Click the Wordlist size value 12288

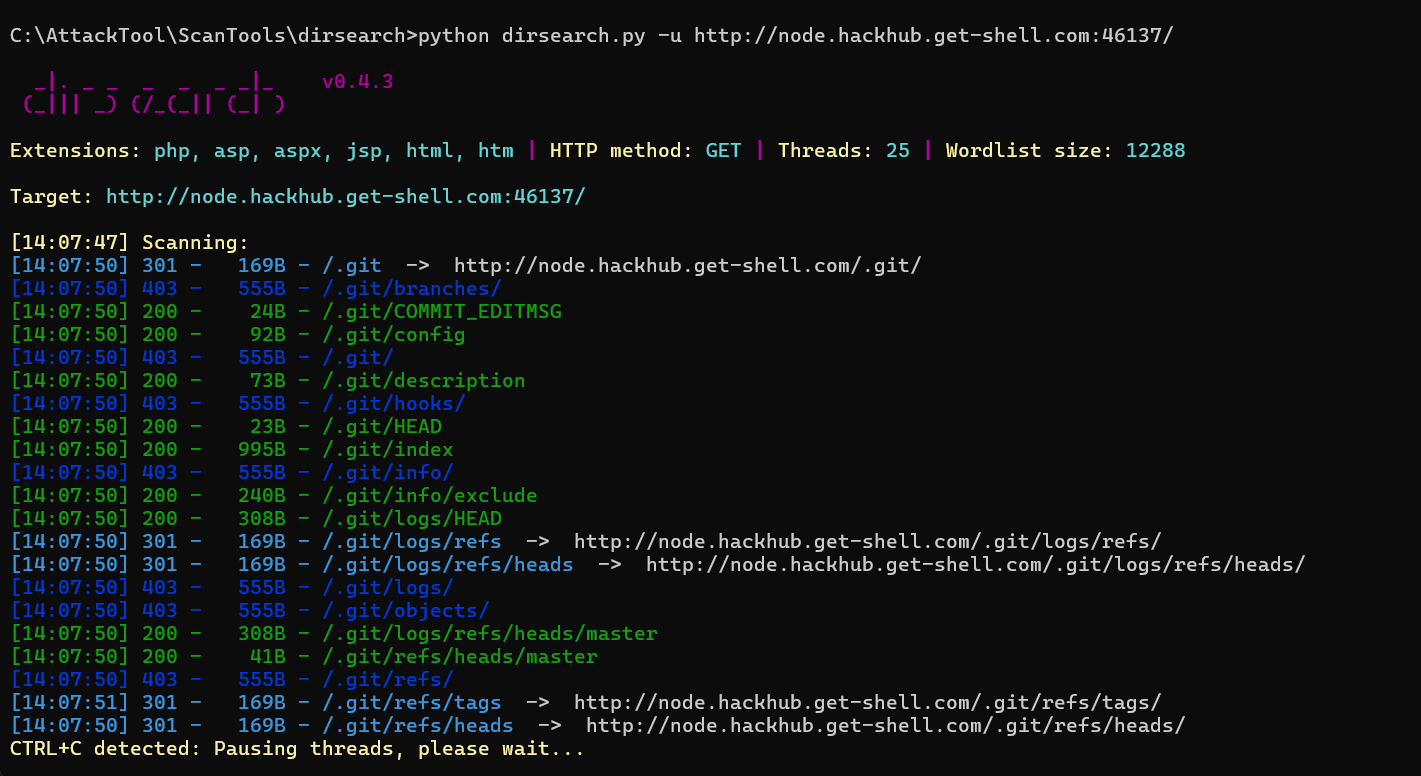pos(1155,151)
